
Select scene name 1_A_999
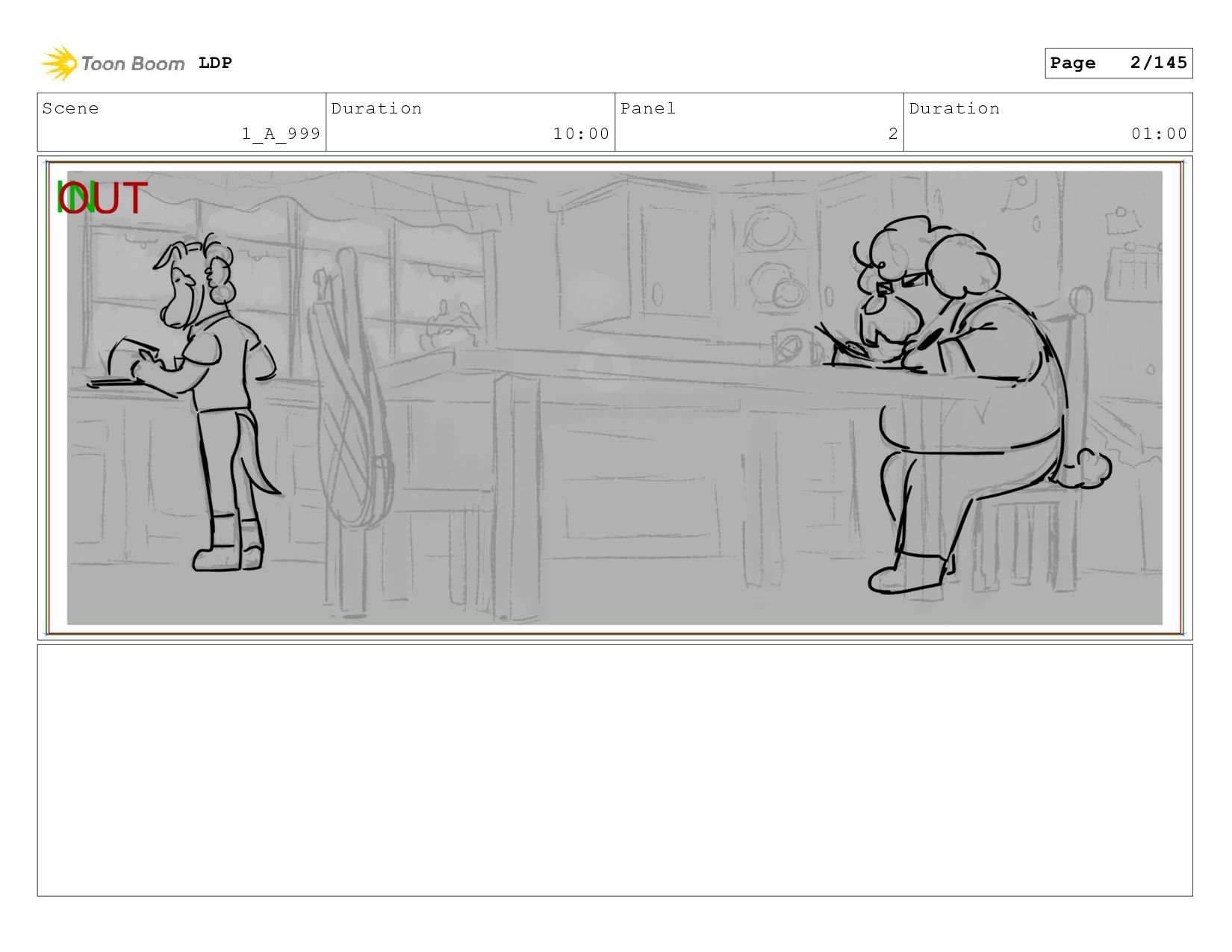[x=281, y=134]
